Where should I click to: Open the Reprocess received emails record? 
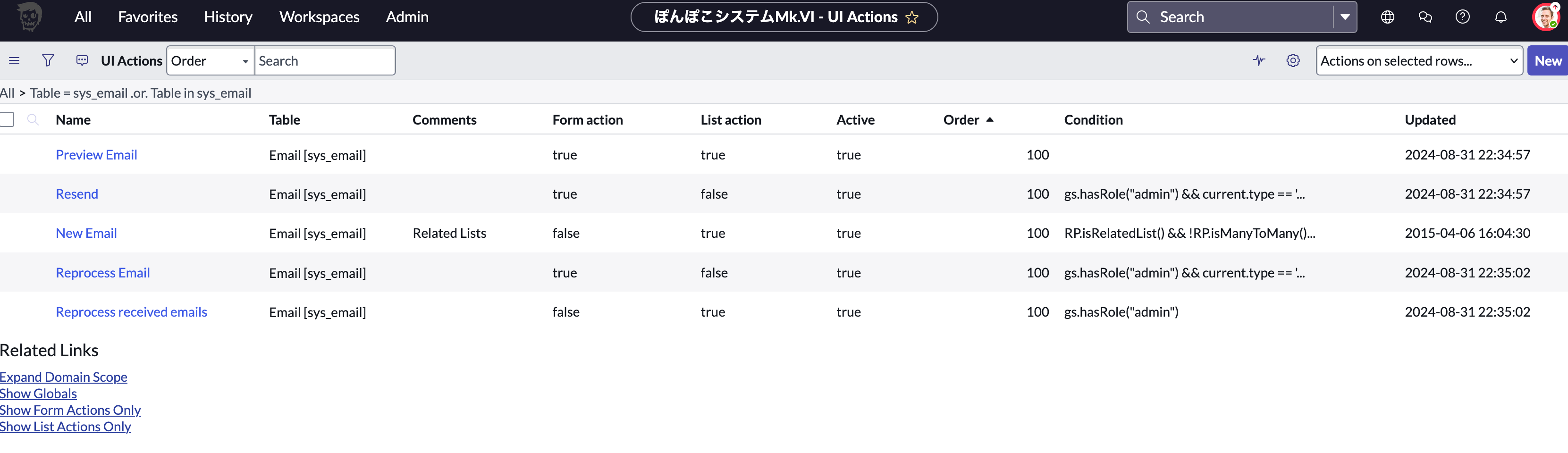pos(131,312)
